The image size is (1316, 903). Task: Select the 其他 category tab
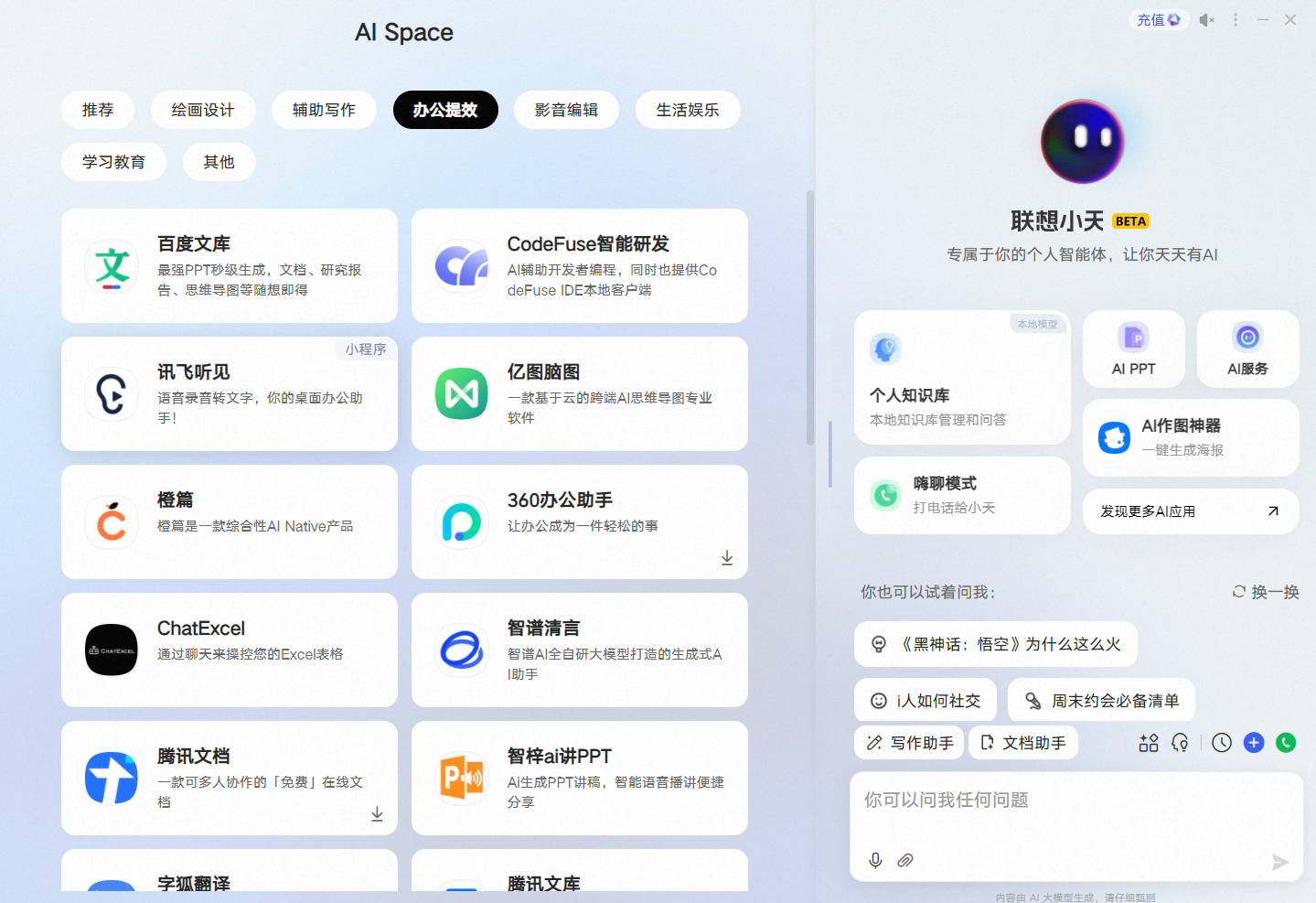219,162
